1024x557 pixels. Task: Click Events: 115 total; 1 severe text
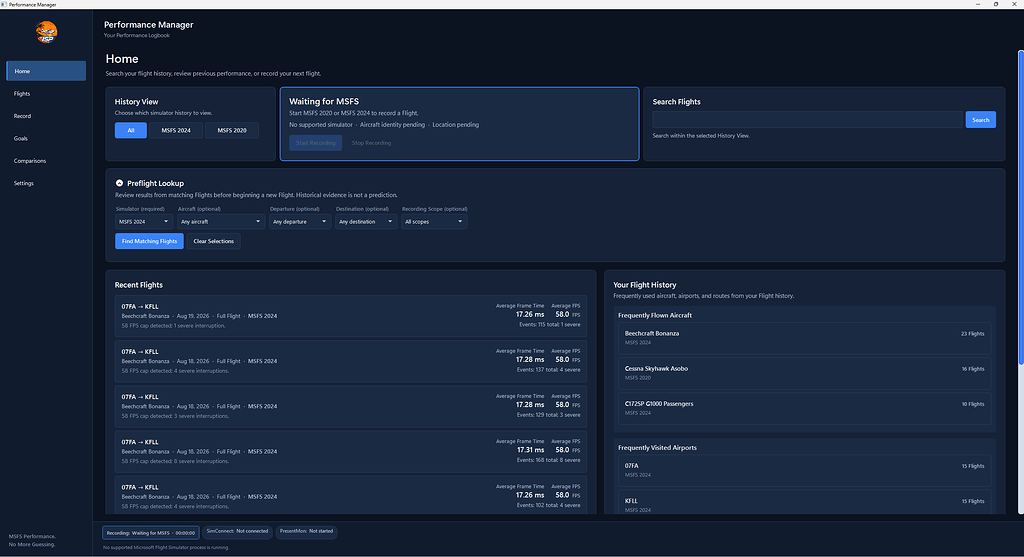click(x=549, y=325)
